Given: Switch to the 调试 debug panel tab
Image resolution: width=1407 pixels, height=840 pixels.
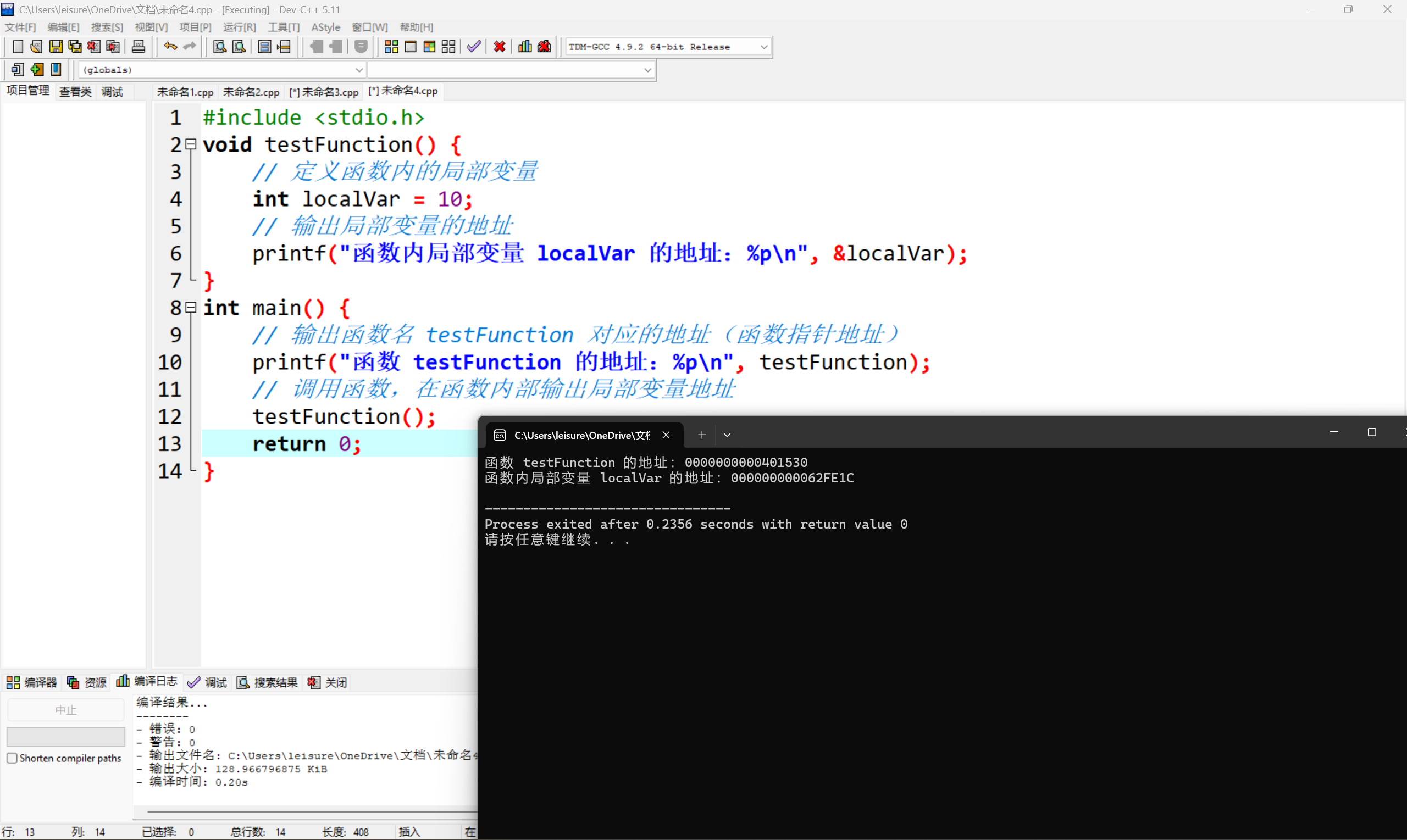Looking at the screenshot, I should click(x=207, y=682).
